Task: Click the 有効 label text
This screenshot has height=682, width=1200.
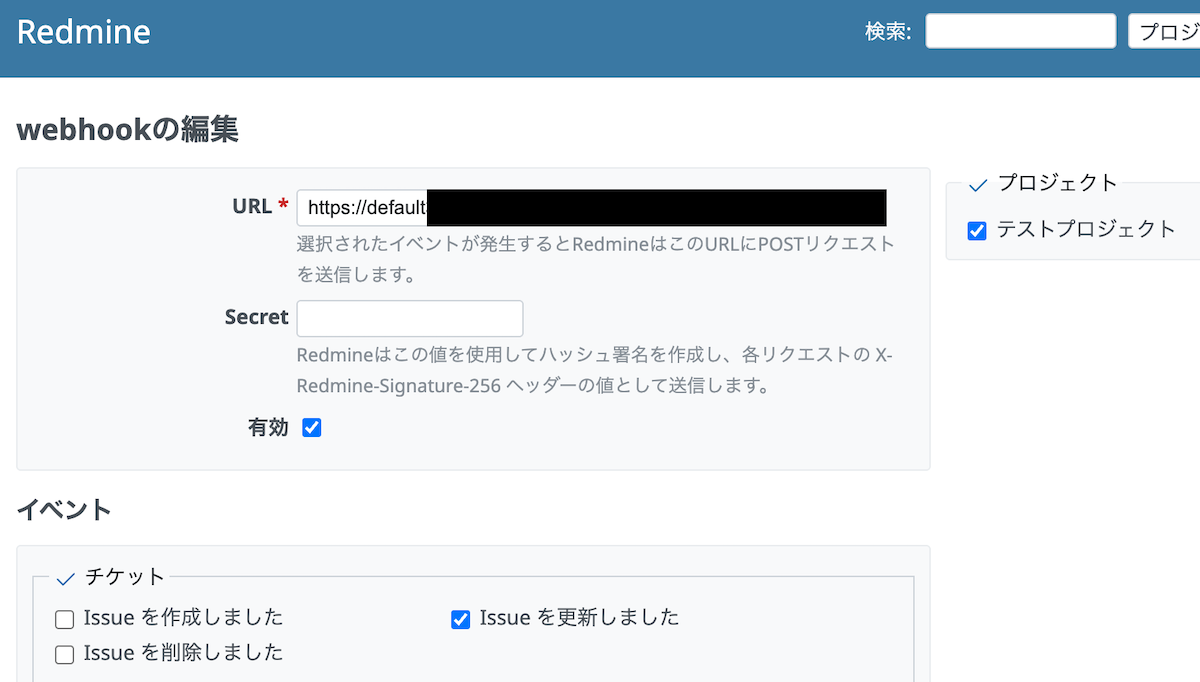Action: click(268, 428)
